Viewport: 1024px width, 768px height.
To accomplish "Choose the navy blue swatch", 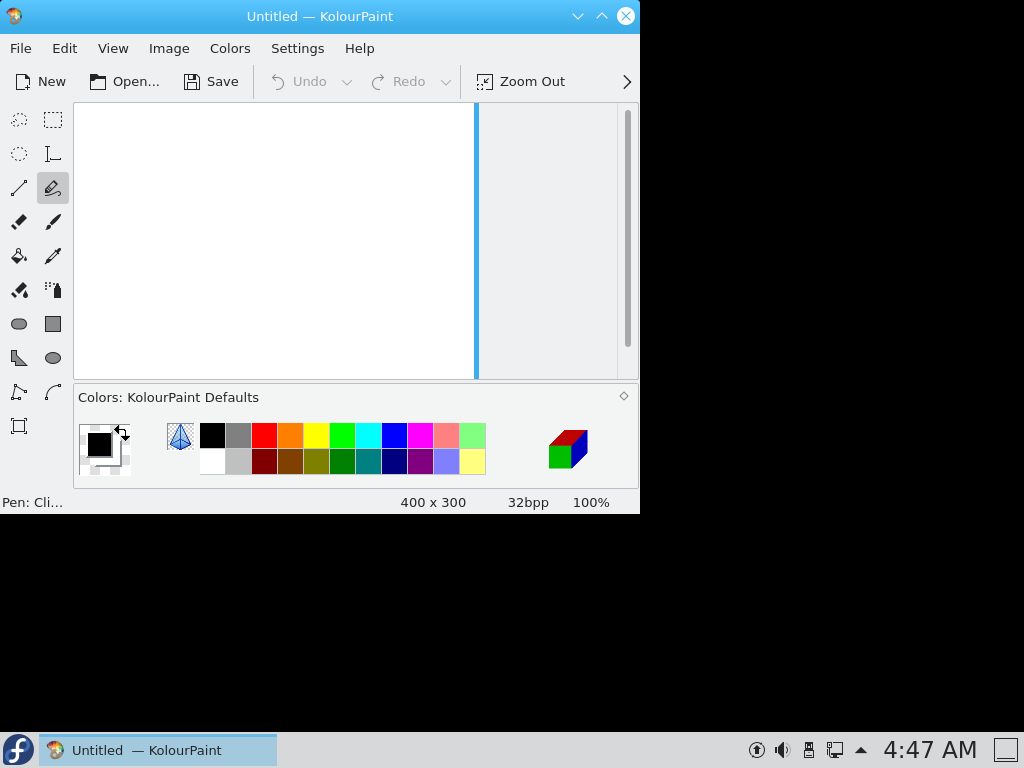I will tap(394, 462).
